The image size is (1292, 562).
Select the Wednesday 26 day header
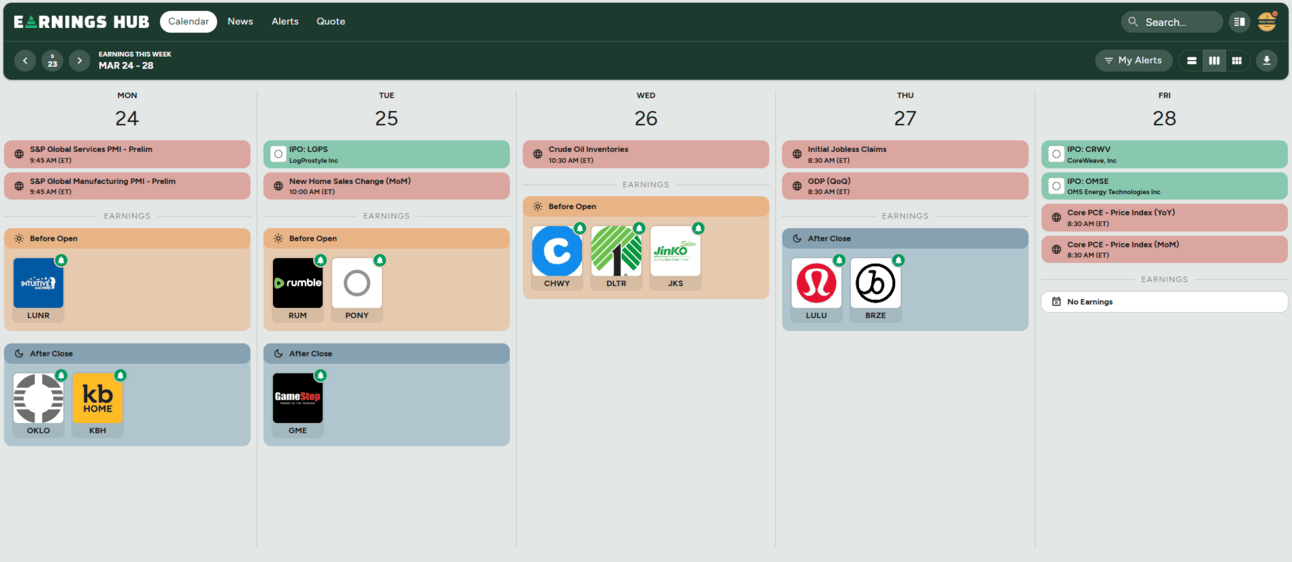(646, 111)
